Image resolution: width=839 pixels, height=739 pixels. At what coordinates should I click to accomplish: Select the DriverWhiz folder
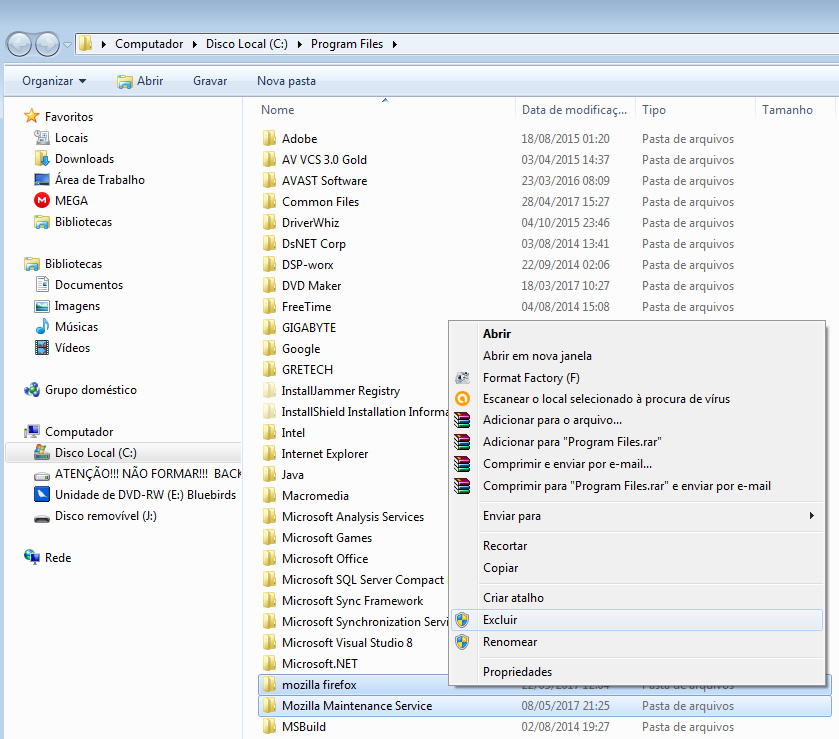click(x=310, y=223)
